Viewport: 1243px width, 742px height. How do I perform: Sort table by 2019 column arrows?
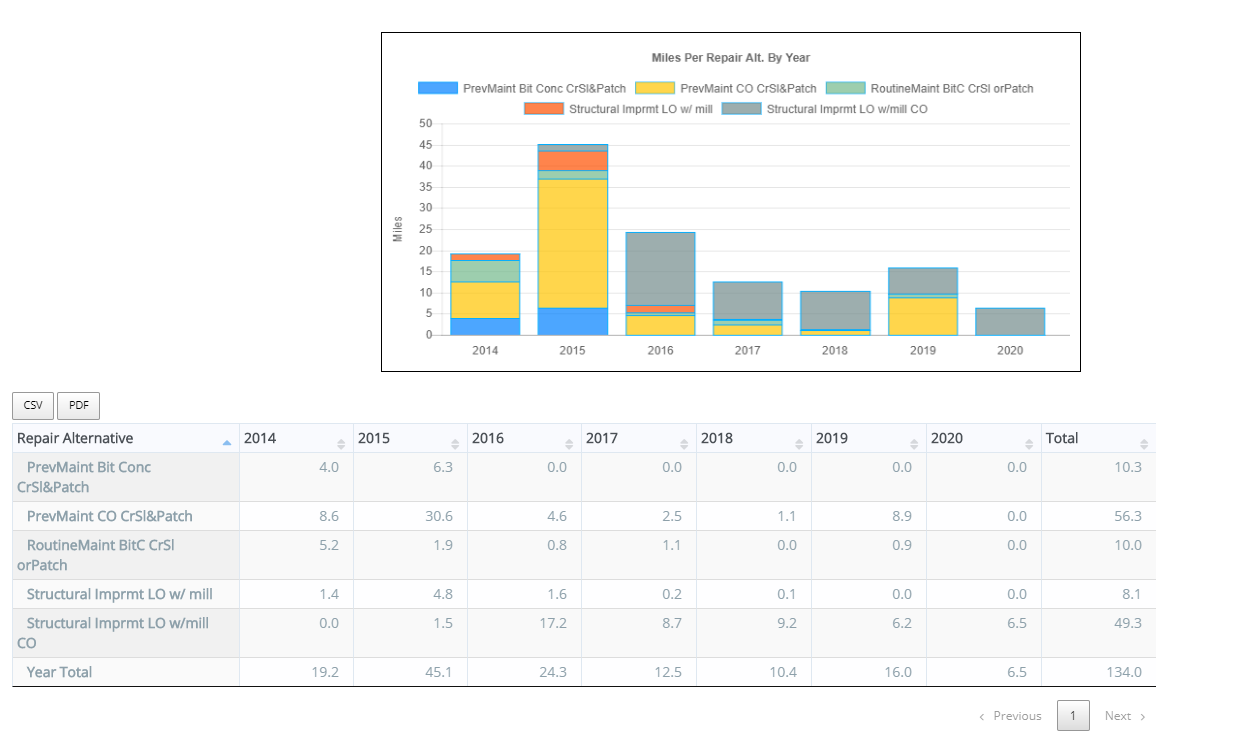[914, 443]
